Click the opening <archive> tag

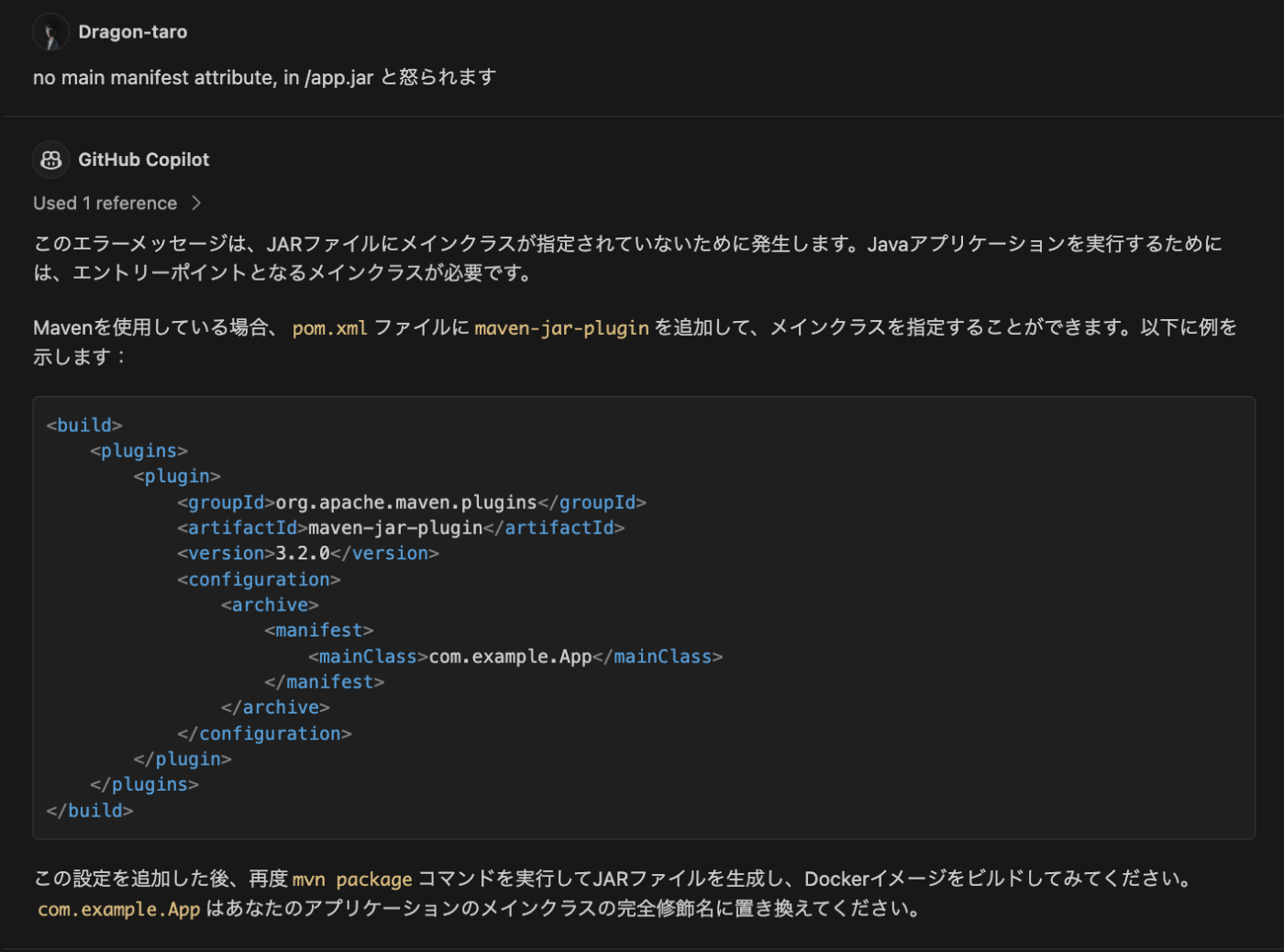tap(270, 605)
